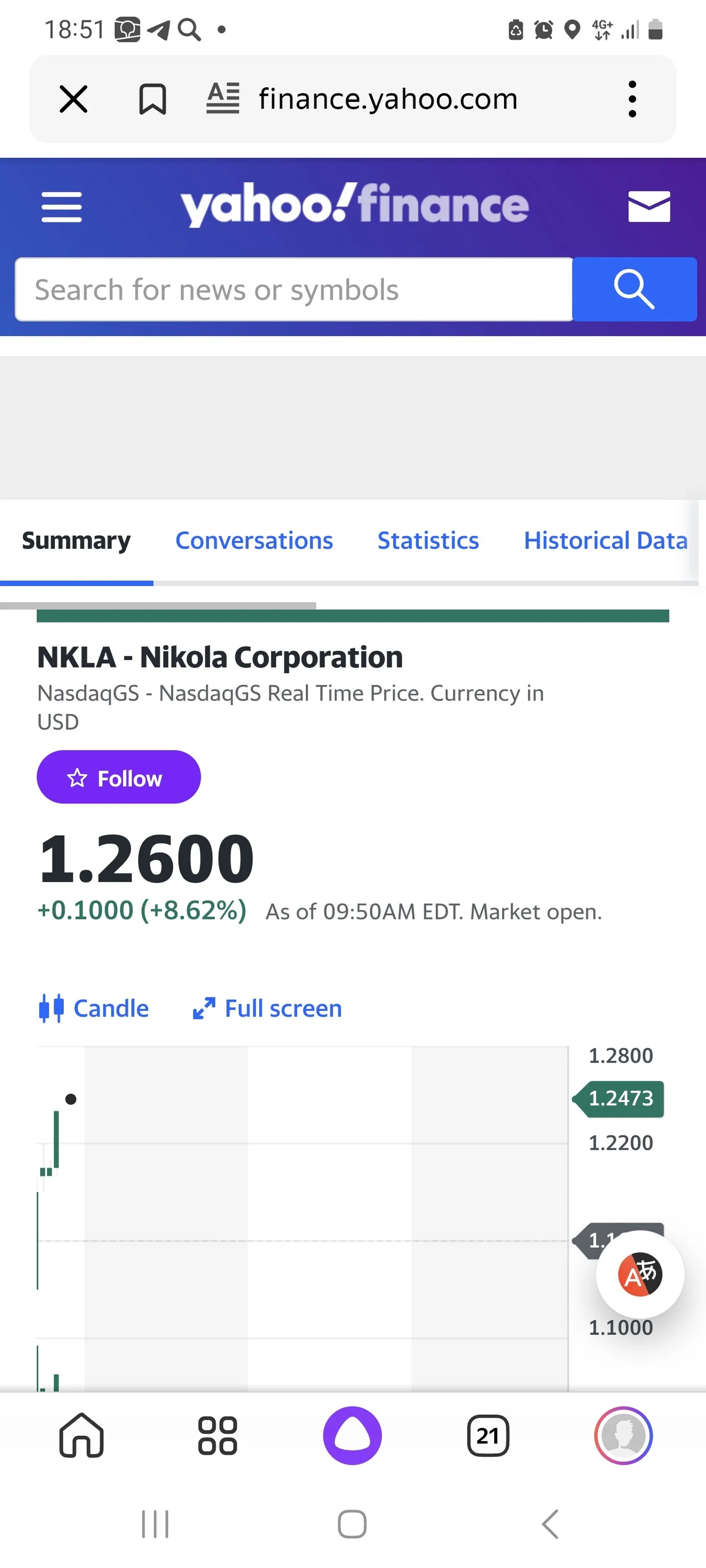706x1568 pixels.
Task: Select the Summary tab
Action: point(76,540)
